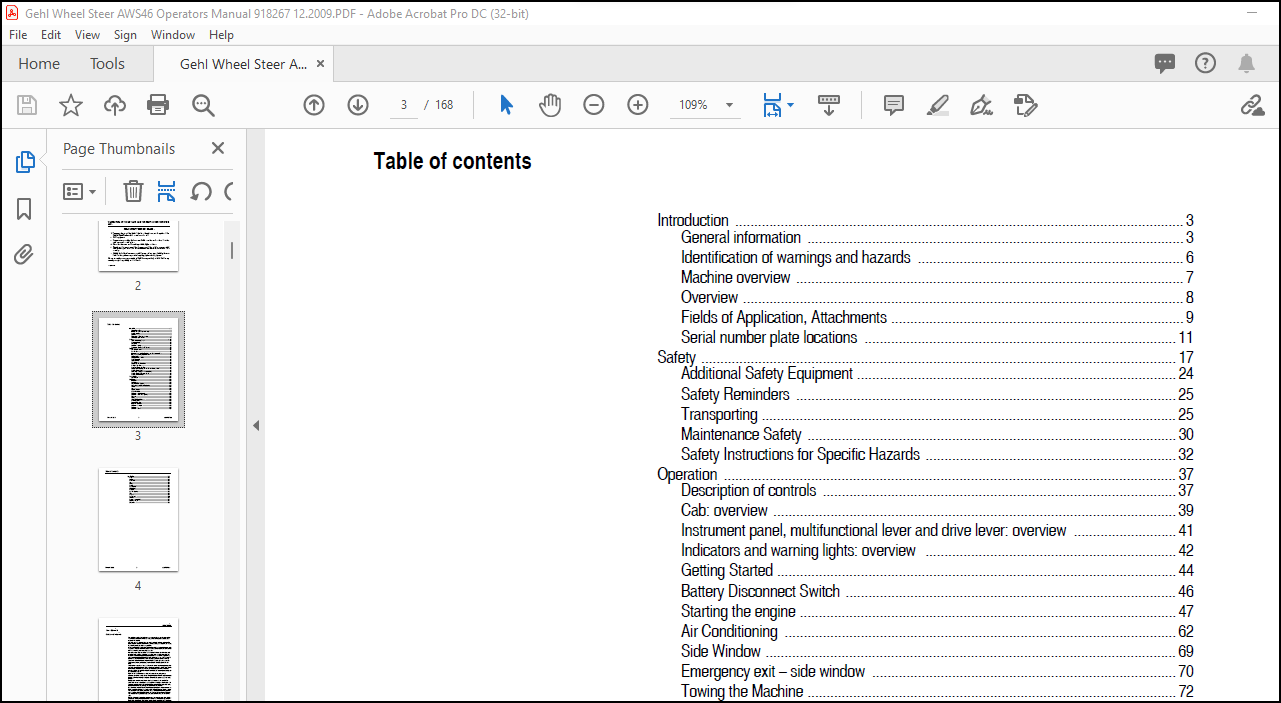The height and width of the screenshot is (703, 1281).
Task: Select the Highlight text tool
Action: coord(938,105)
